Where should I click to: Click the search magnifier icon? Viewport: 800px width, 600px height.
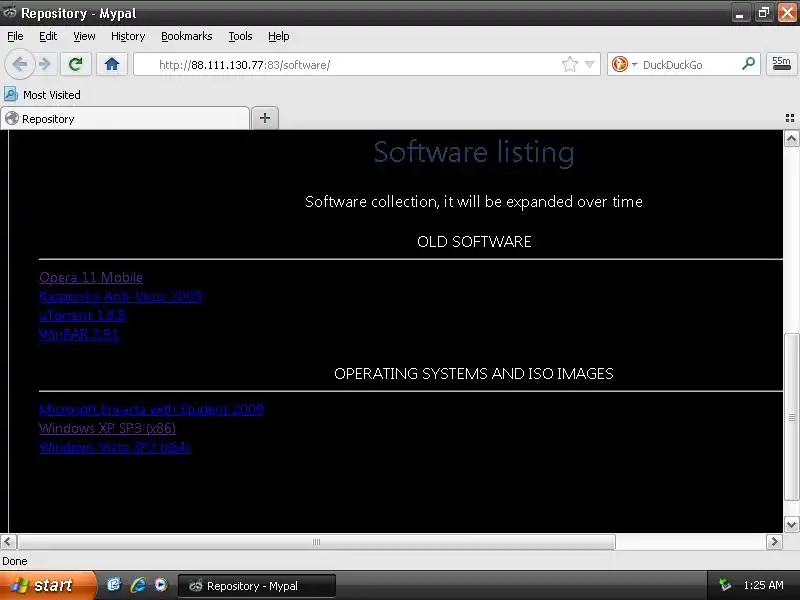click(748, 64)
